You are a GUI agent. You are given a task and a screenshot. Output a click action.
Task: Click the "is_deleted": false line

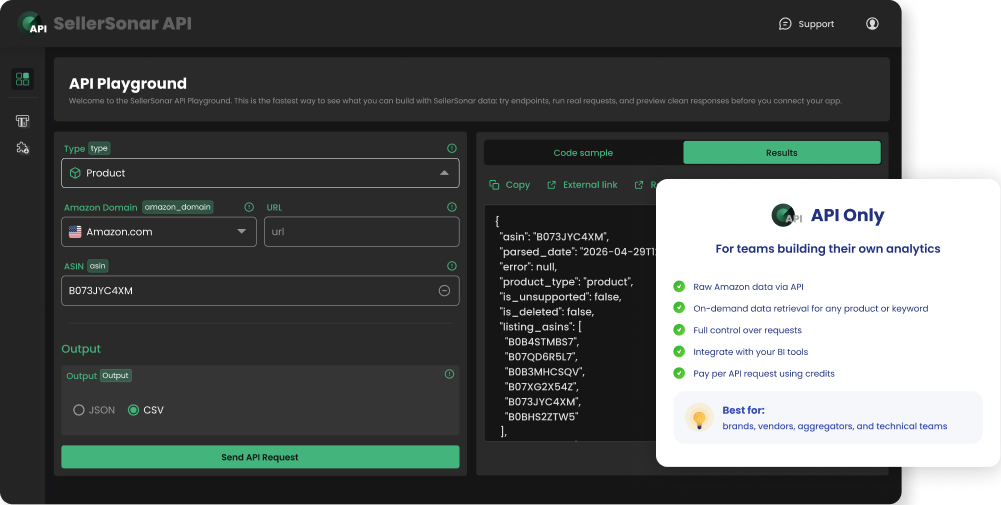[x=546, y=312]
